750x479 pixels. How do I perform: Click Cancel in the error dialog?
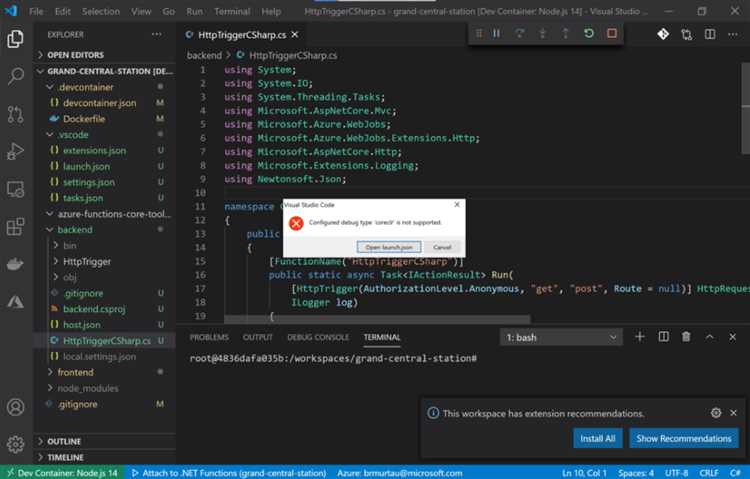(x=442, y=247)
